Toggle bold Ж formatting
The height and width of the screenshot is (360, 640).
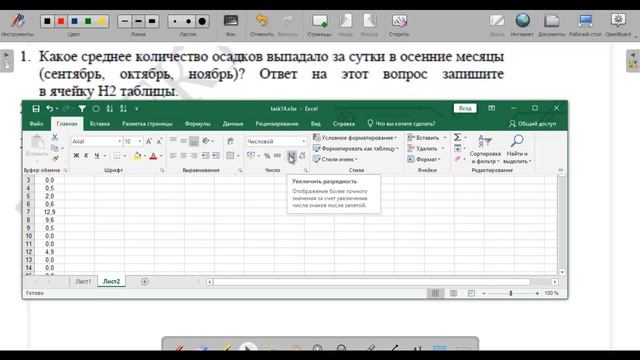76,156
